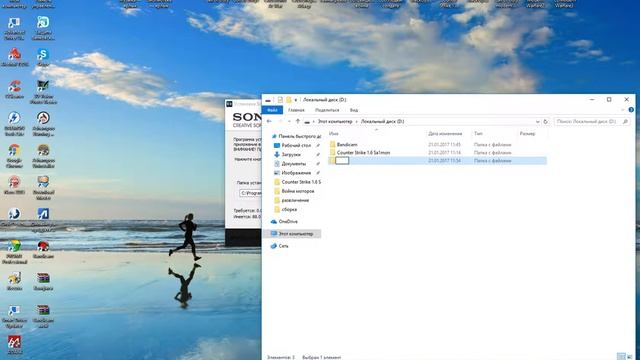Click pin icon beside Изображения
The width and height of the screenshot is (640, 360).
[318, 173]
